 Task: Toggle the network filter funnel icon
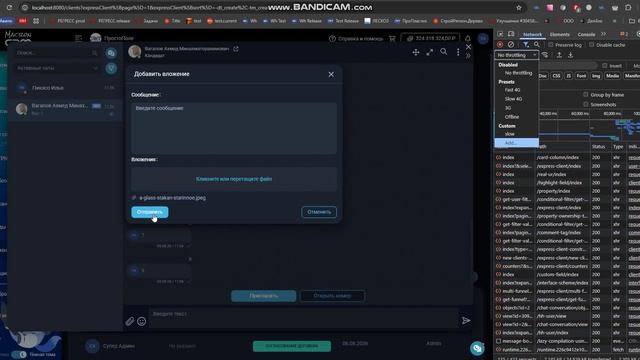pos(526,44)
